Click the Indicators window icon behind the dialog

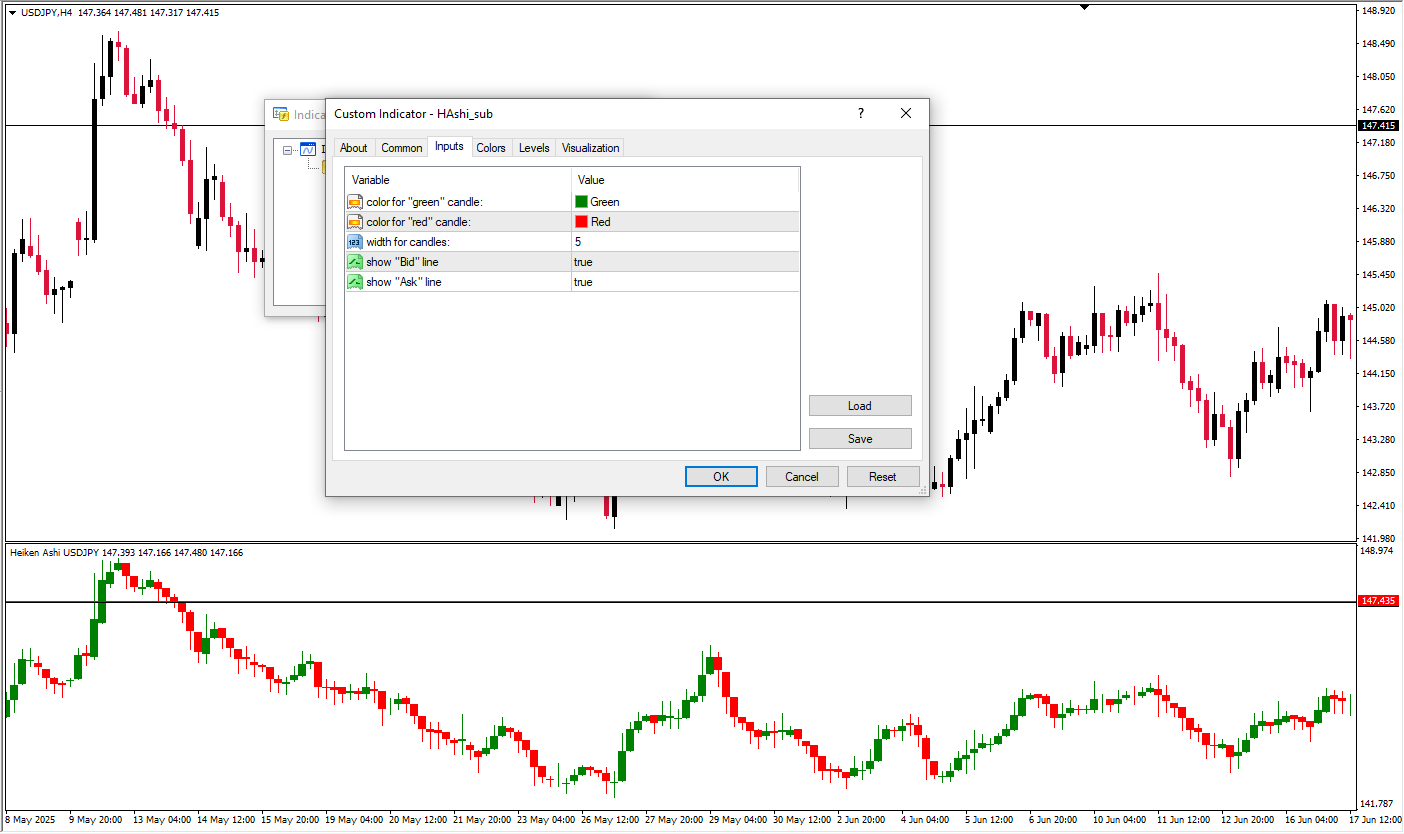[x=281, y=115]
